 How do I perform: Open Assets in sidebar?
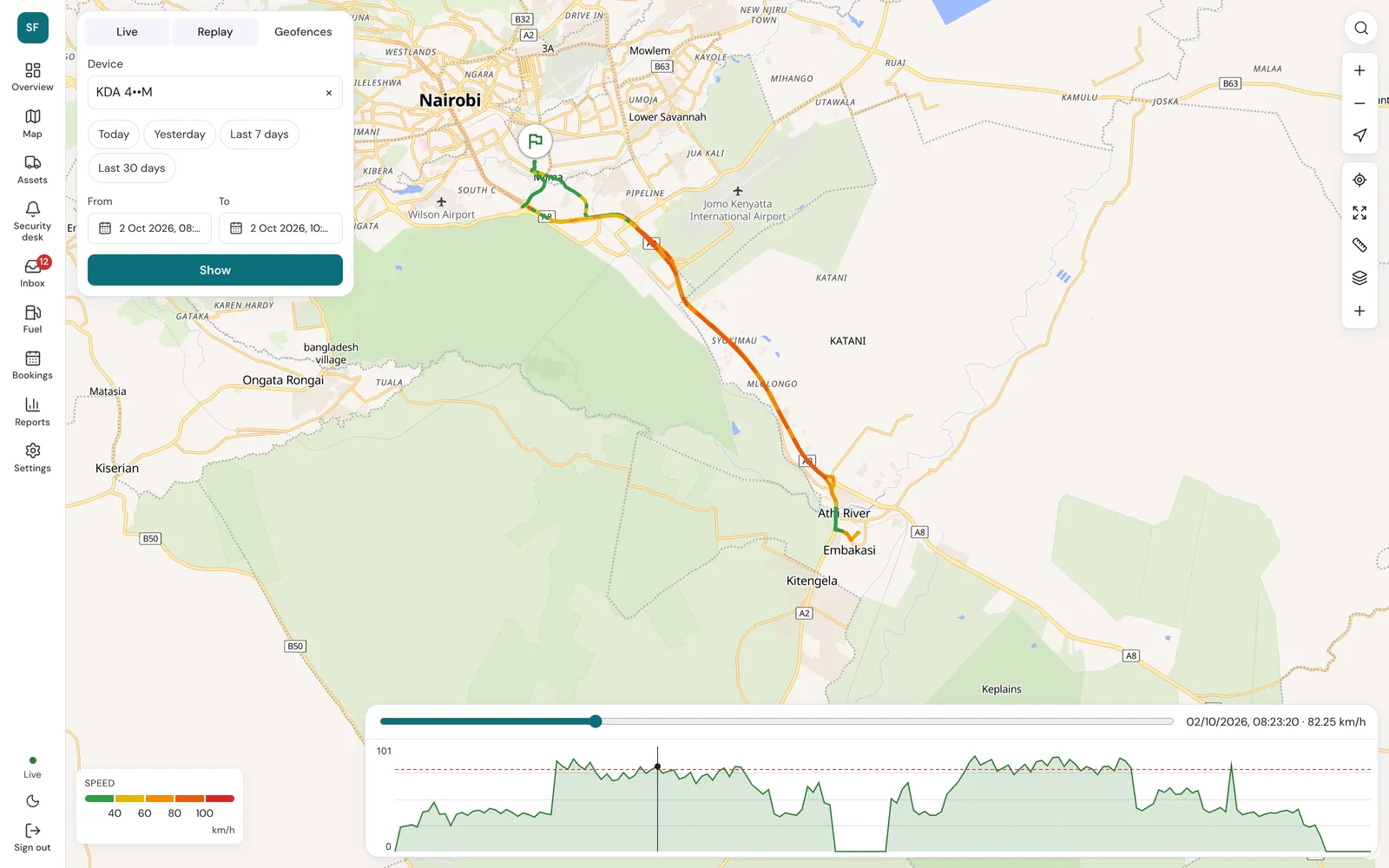point(32,169)
